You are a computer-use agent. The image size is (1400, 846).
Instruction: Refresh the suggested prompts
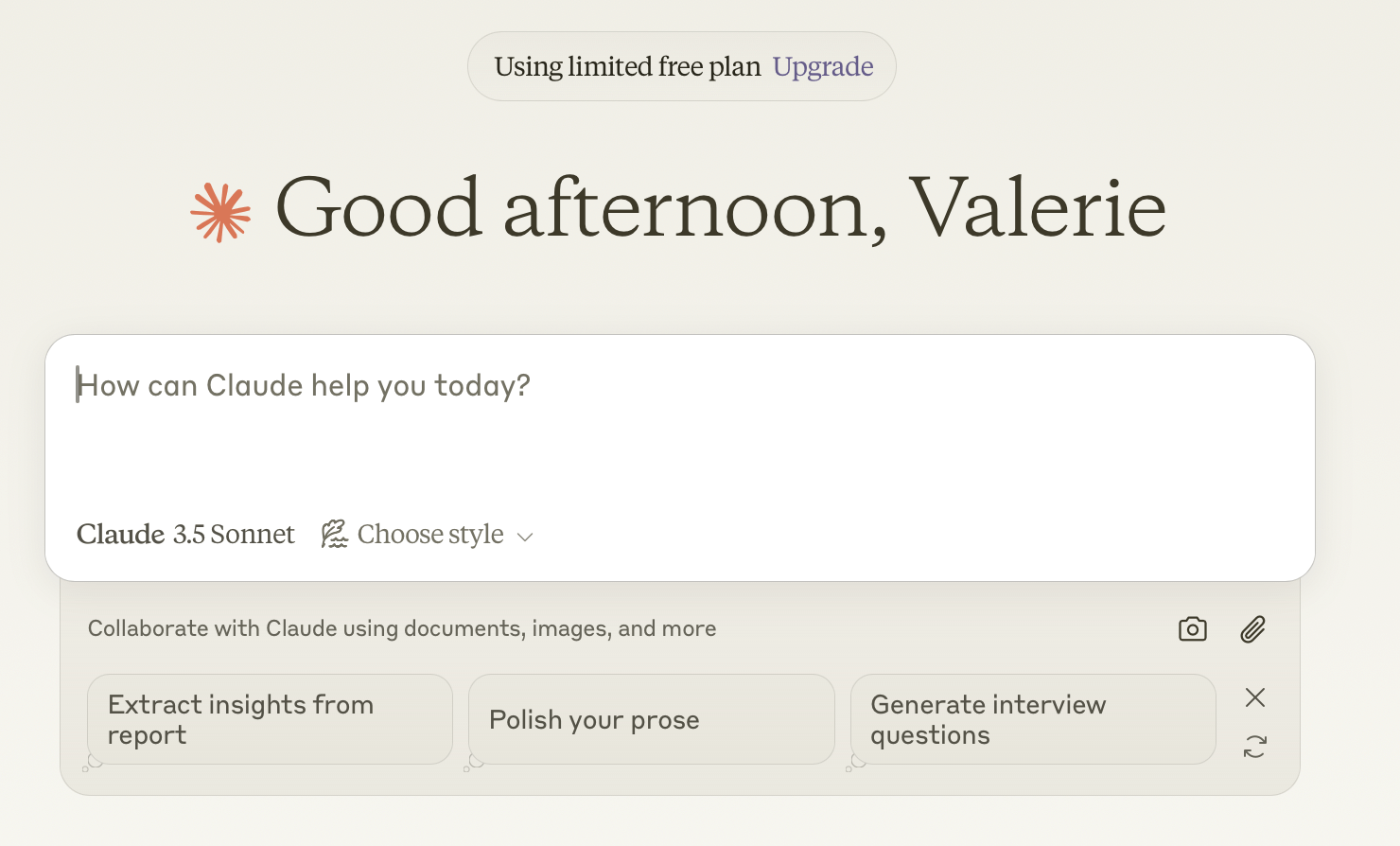[x=1254, y=747]
